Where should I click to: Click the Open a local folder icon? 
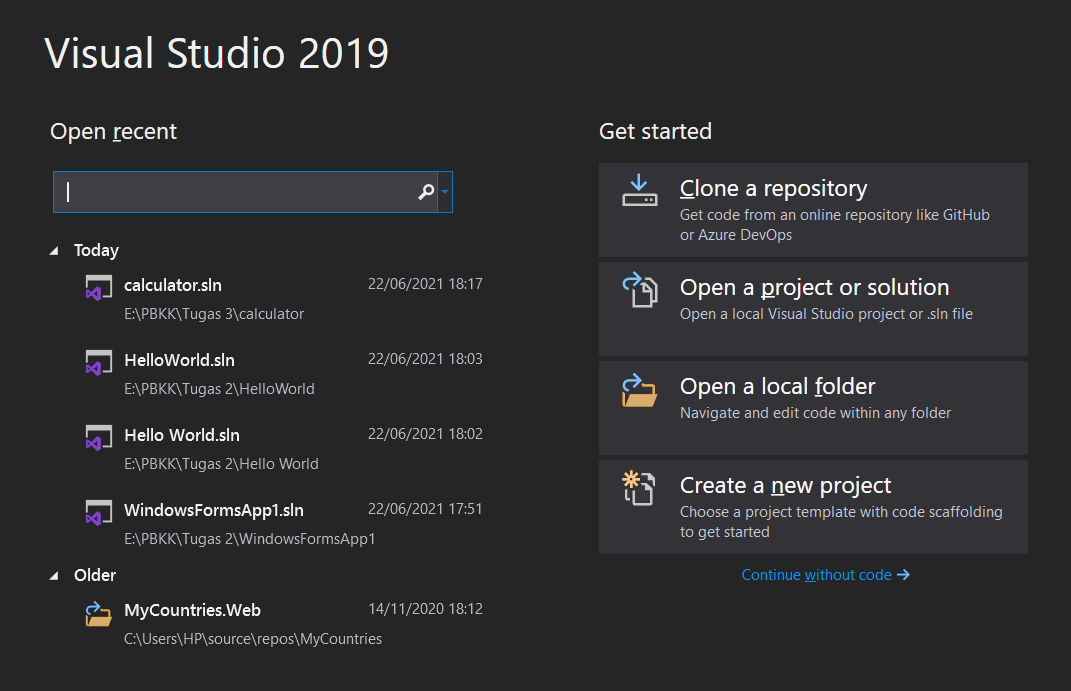pyautogui.click(x=639, y=390)
